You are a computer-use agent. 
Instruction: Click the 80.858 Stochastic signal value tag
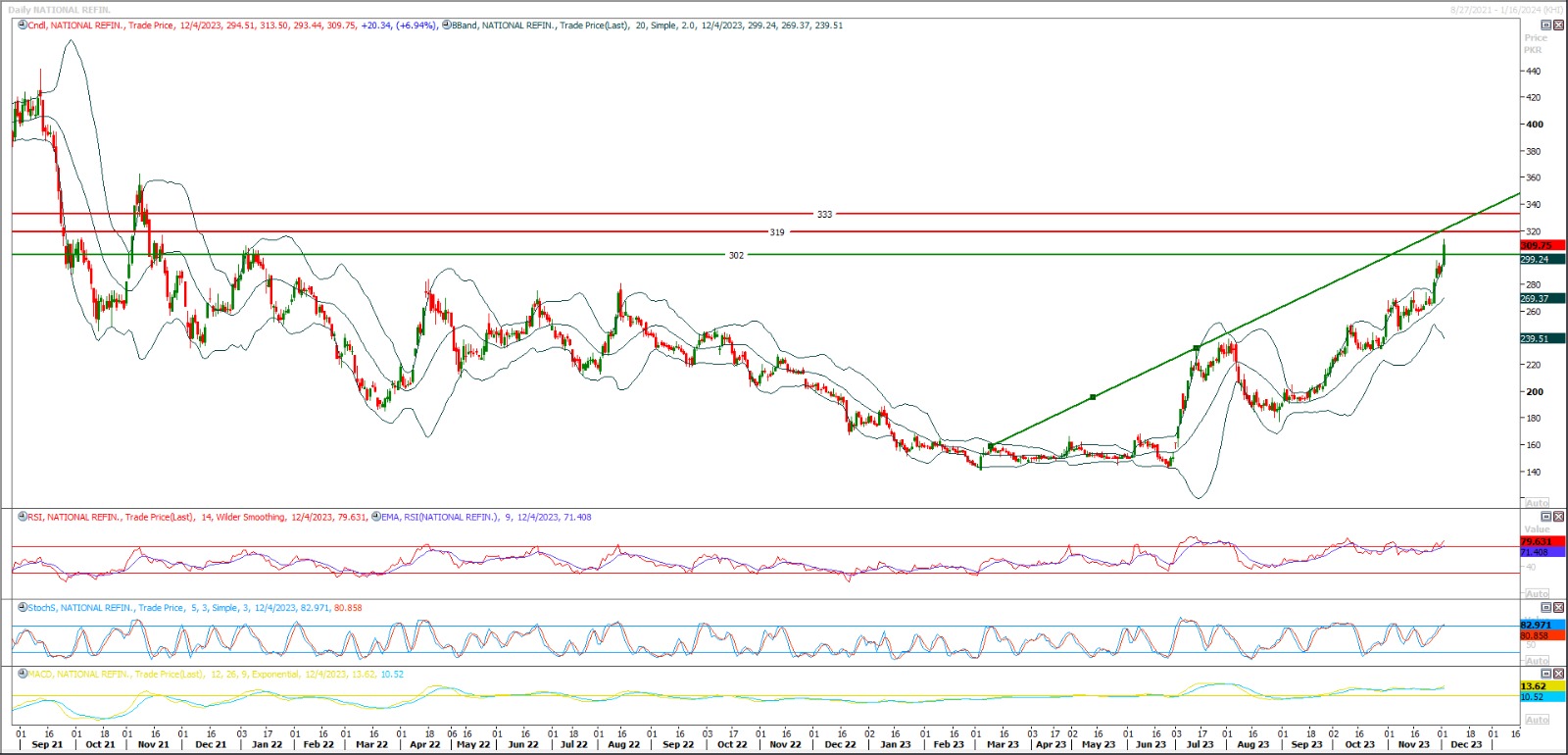pos(1542,635)
